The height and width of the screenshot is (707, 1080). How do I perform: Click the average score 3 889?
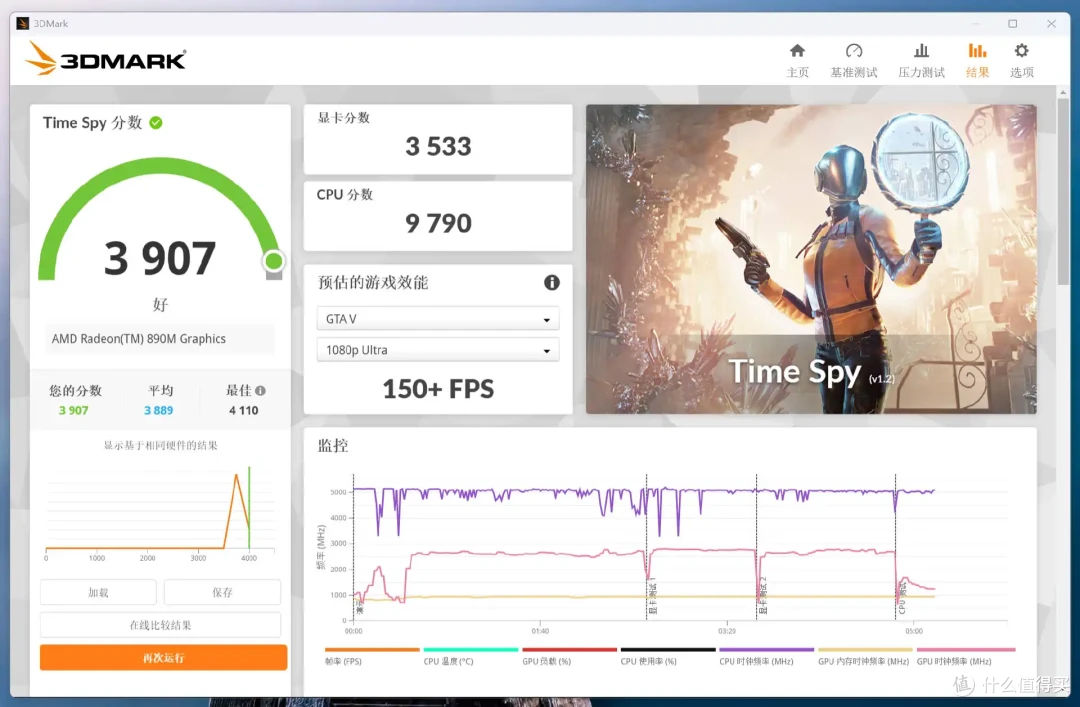coord(158,410)
